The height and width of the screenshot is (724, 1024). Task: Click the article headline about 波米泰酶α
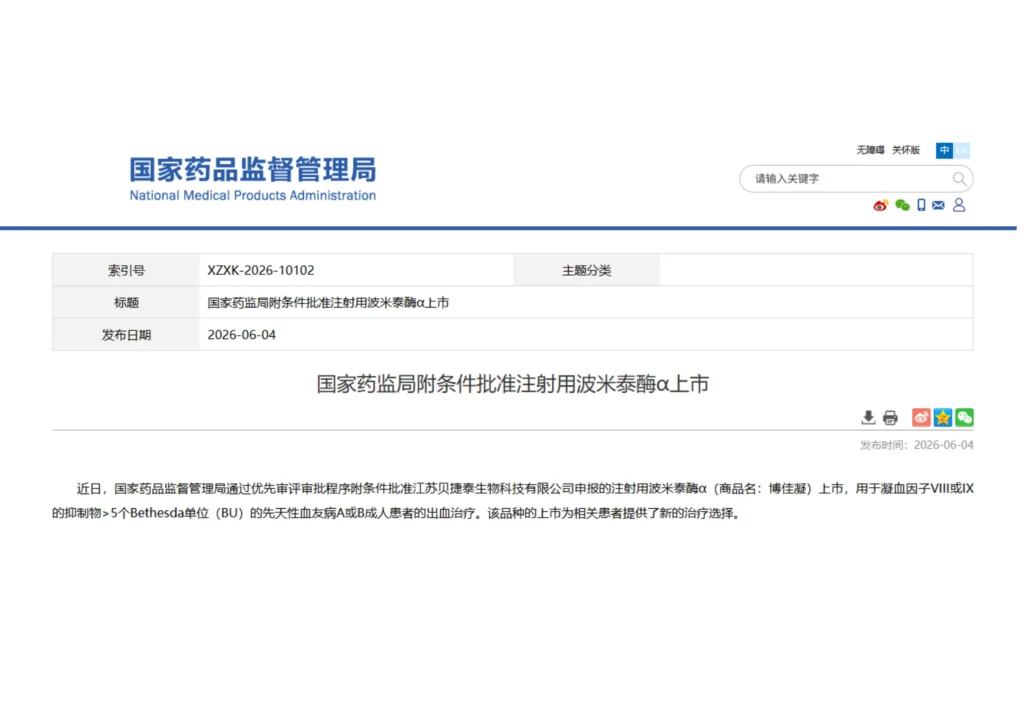[x=513, y=384]
